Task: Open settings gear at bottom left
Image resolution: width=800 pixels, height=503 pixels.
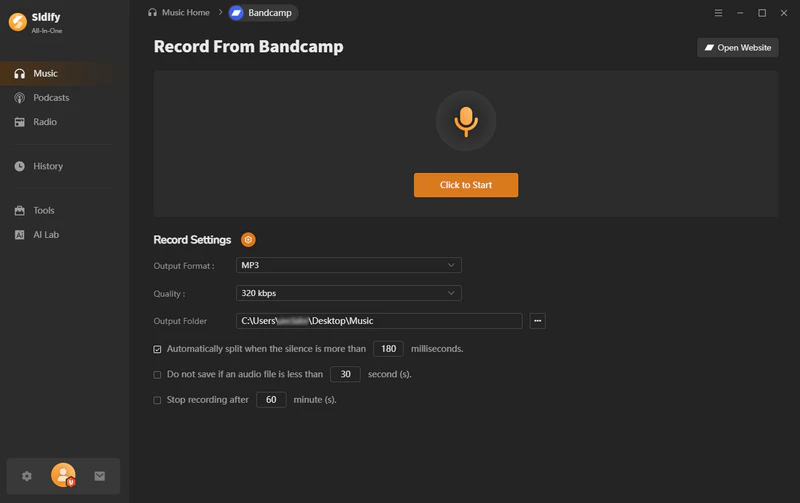Action: [27, 476]
